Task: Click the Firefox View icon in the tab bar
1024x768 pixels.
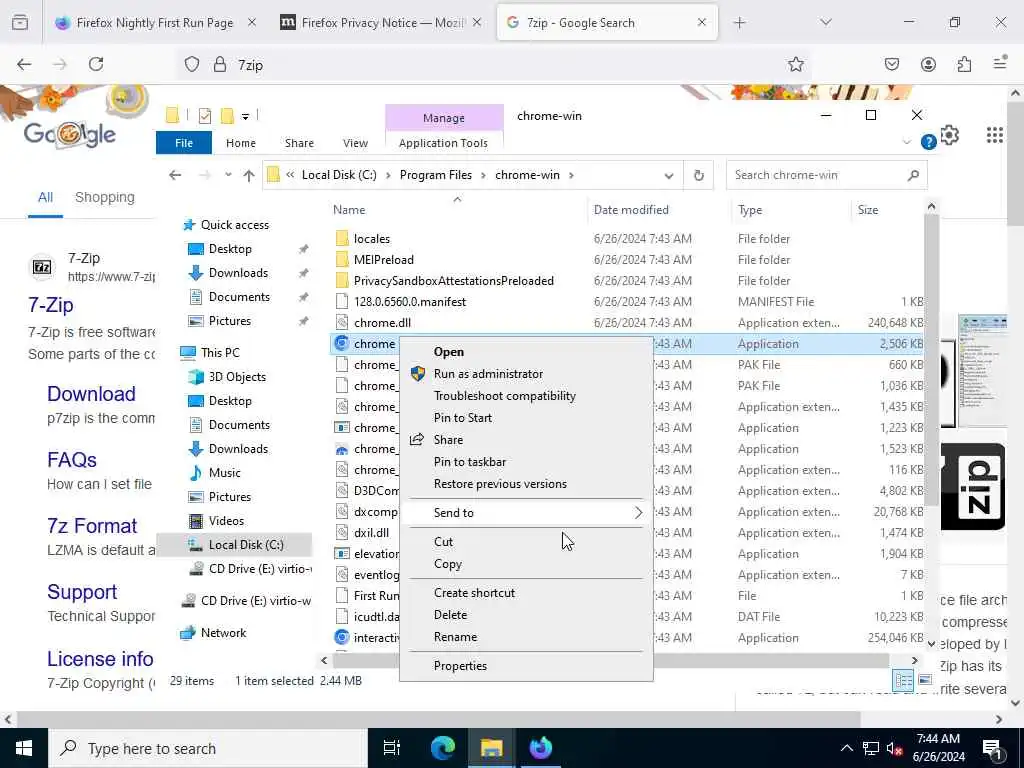Action: pos(20,22)
